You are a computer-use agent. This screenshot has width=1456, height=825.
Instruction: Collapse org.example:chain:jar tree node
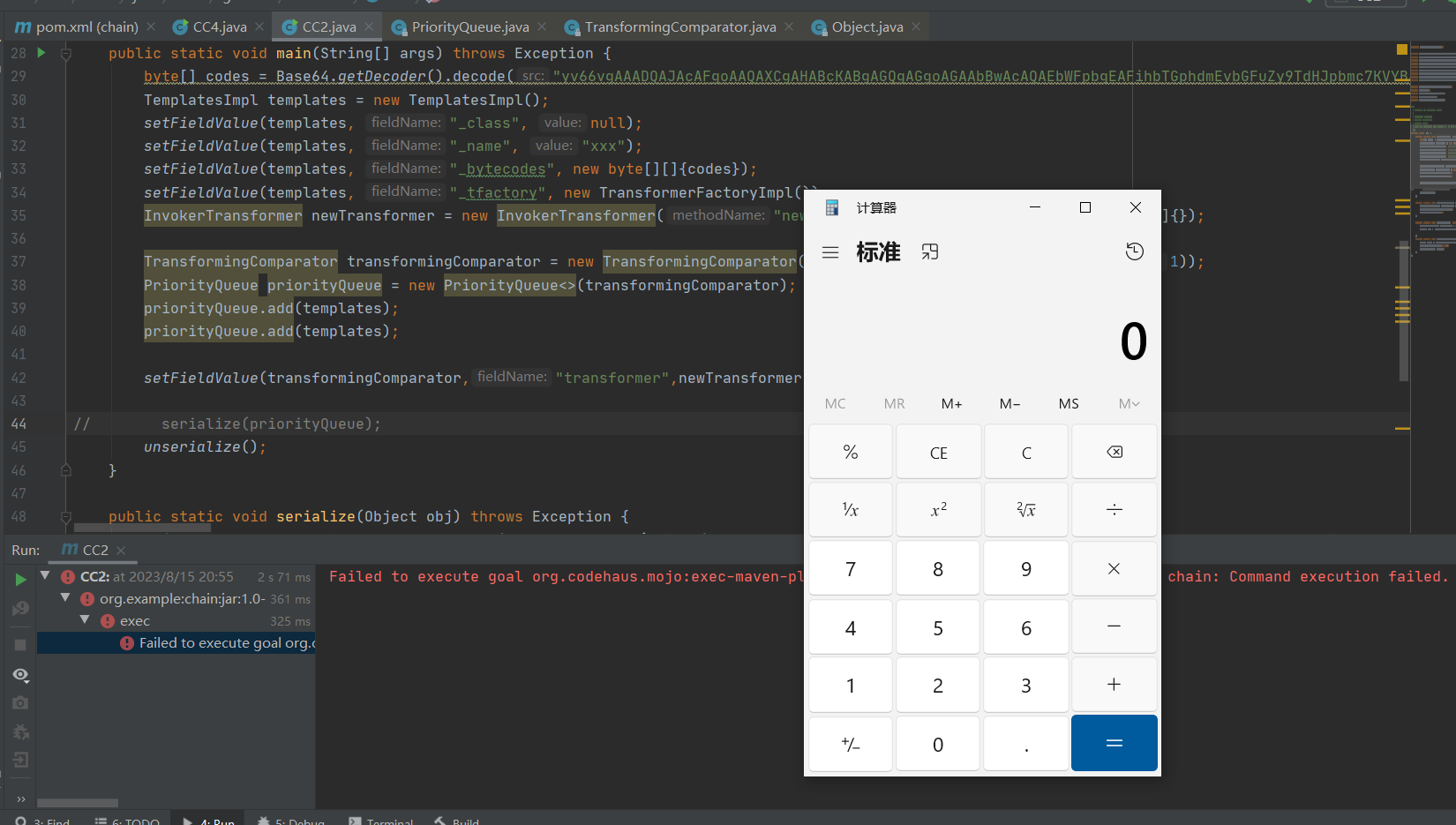click(x=65, y=598)
